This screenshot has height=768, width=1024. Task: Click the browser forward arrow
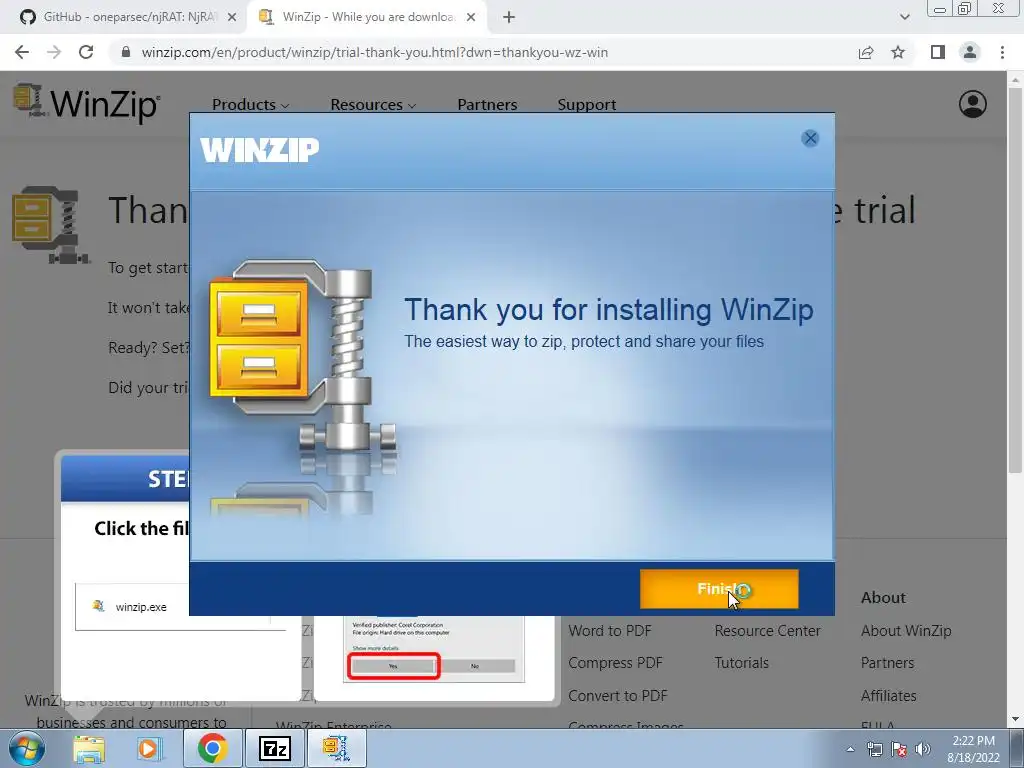[54, 52]
